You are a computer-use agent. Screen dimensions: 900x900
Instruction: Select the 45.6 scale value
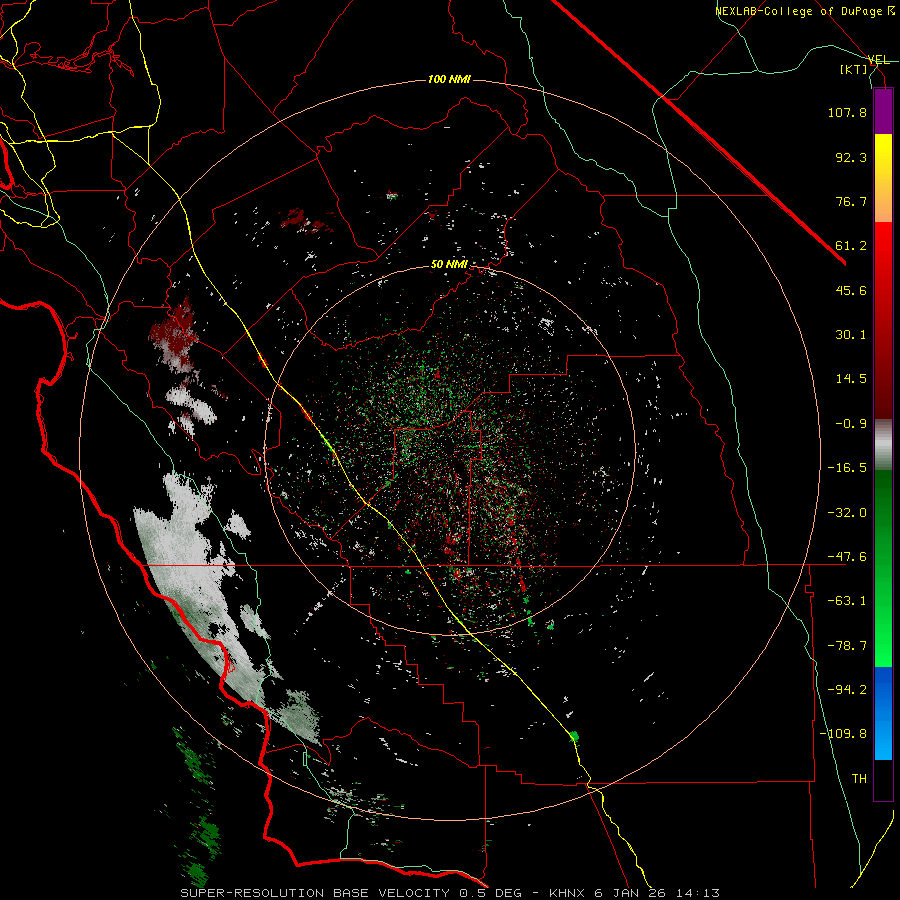851,290
